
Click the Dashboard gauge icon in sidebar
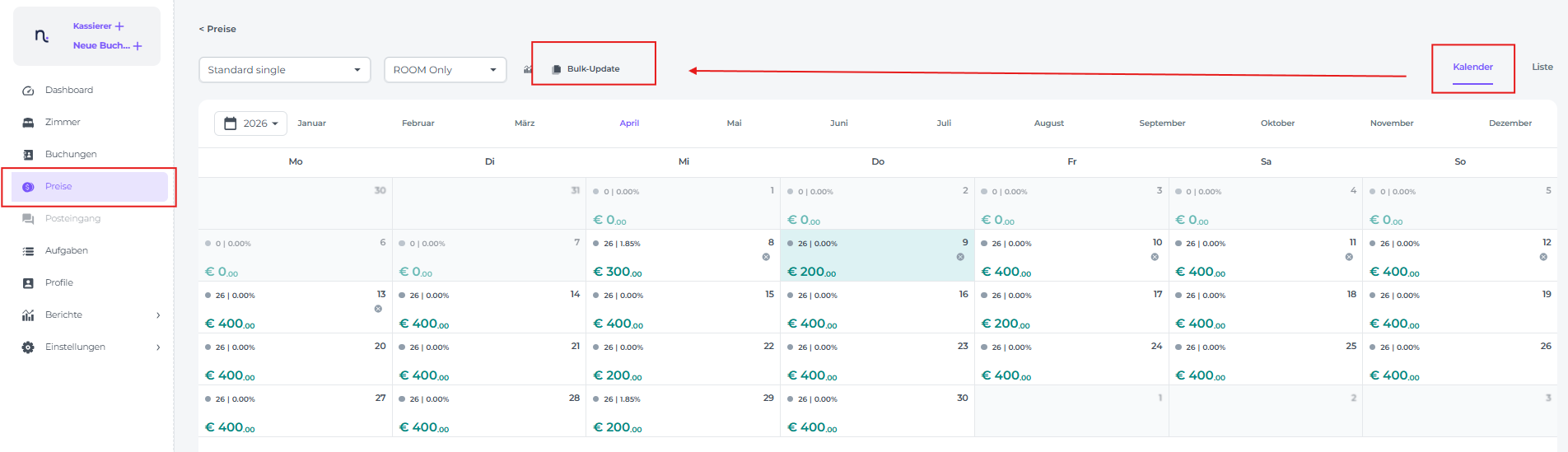point(28,91)
